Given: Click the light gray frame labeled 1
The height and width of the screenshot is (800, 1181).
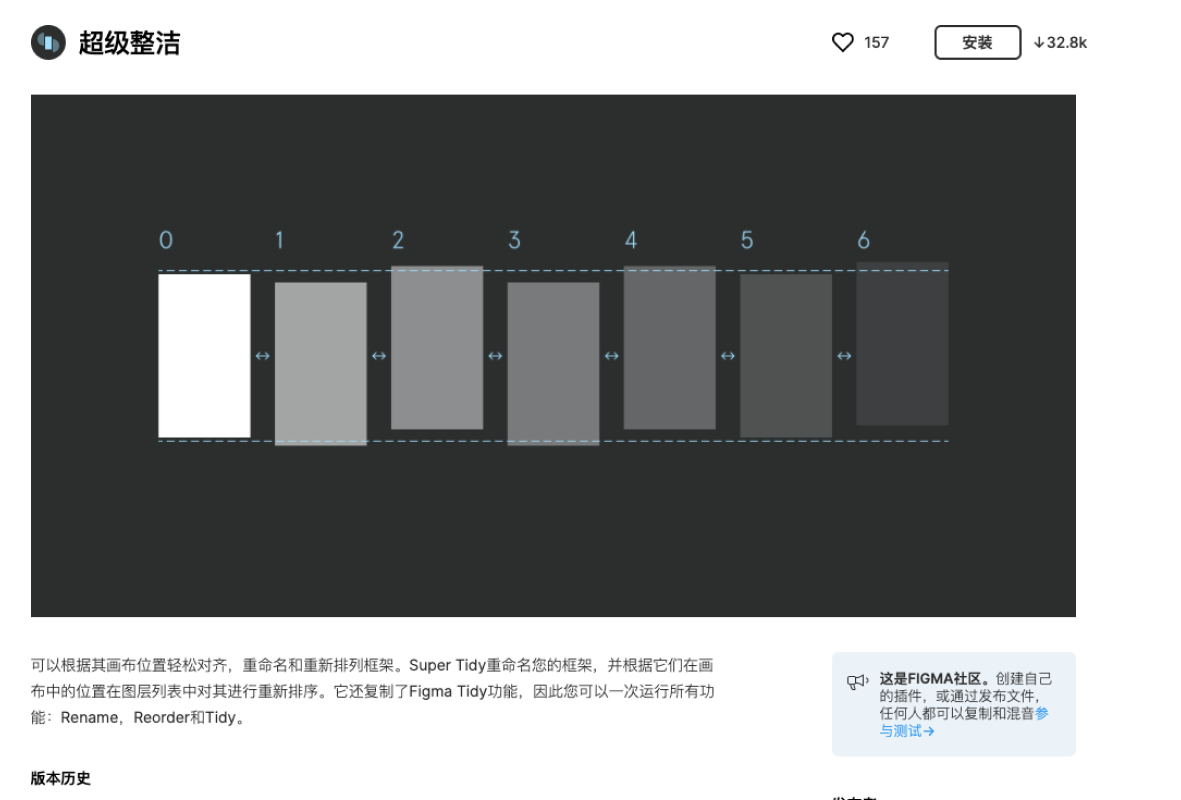Looking at the screenshot, I should coord(320,364).
